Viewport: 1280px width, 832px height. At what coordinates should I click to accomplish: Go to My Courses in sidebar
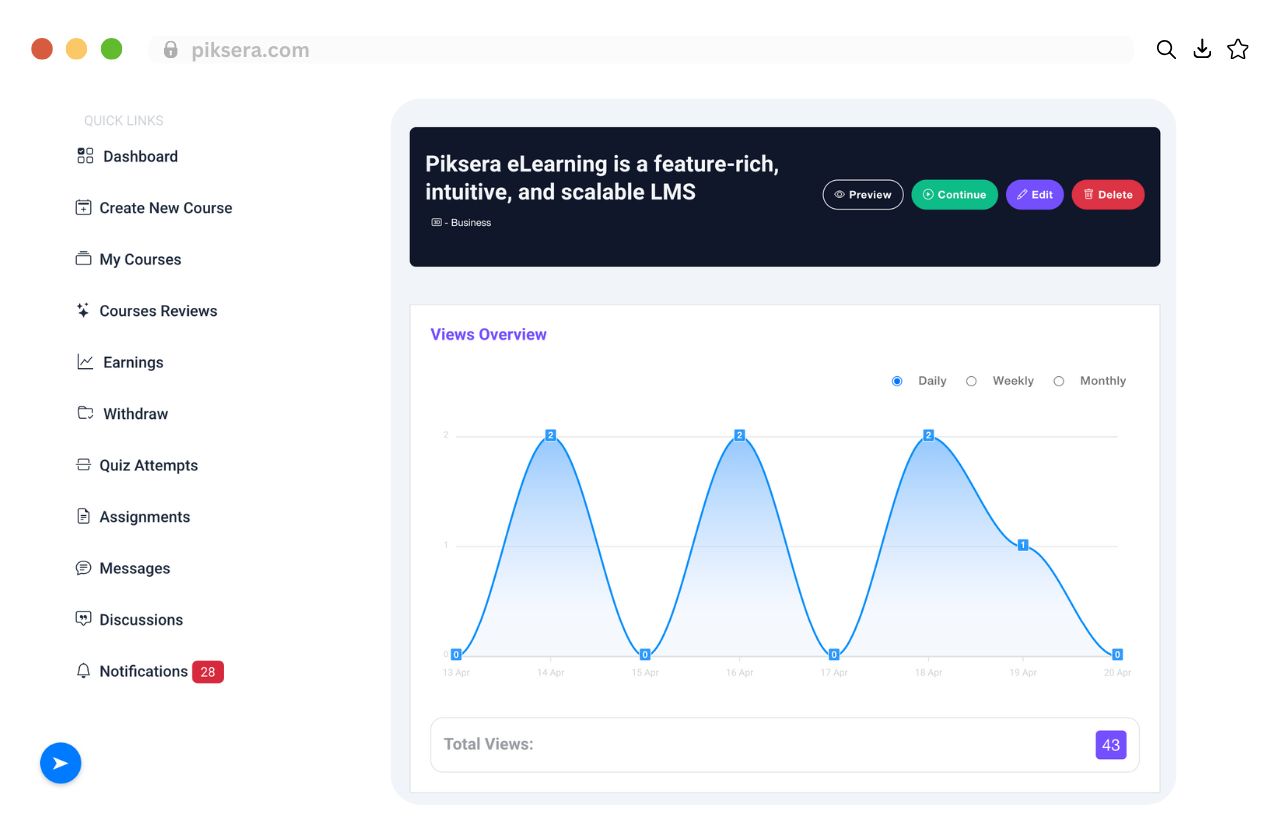coord(129,259)
